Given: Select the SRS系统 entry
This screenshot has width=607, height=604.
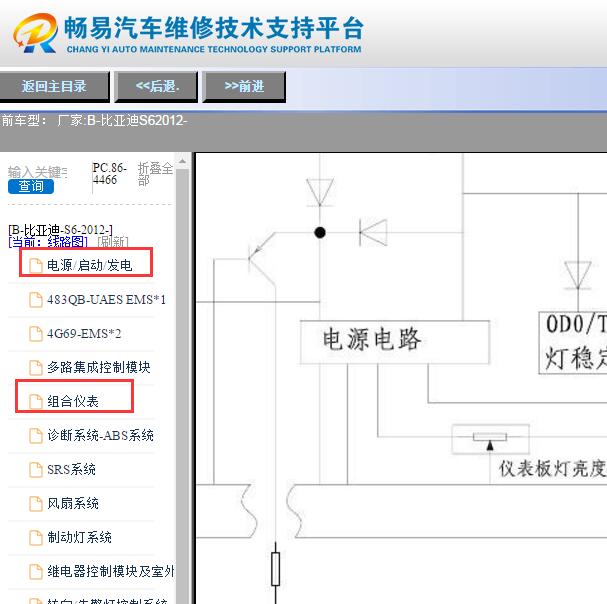Looking at the screenshot, I should (71, 470).
